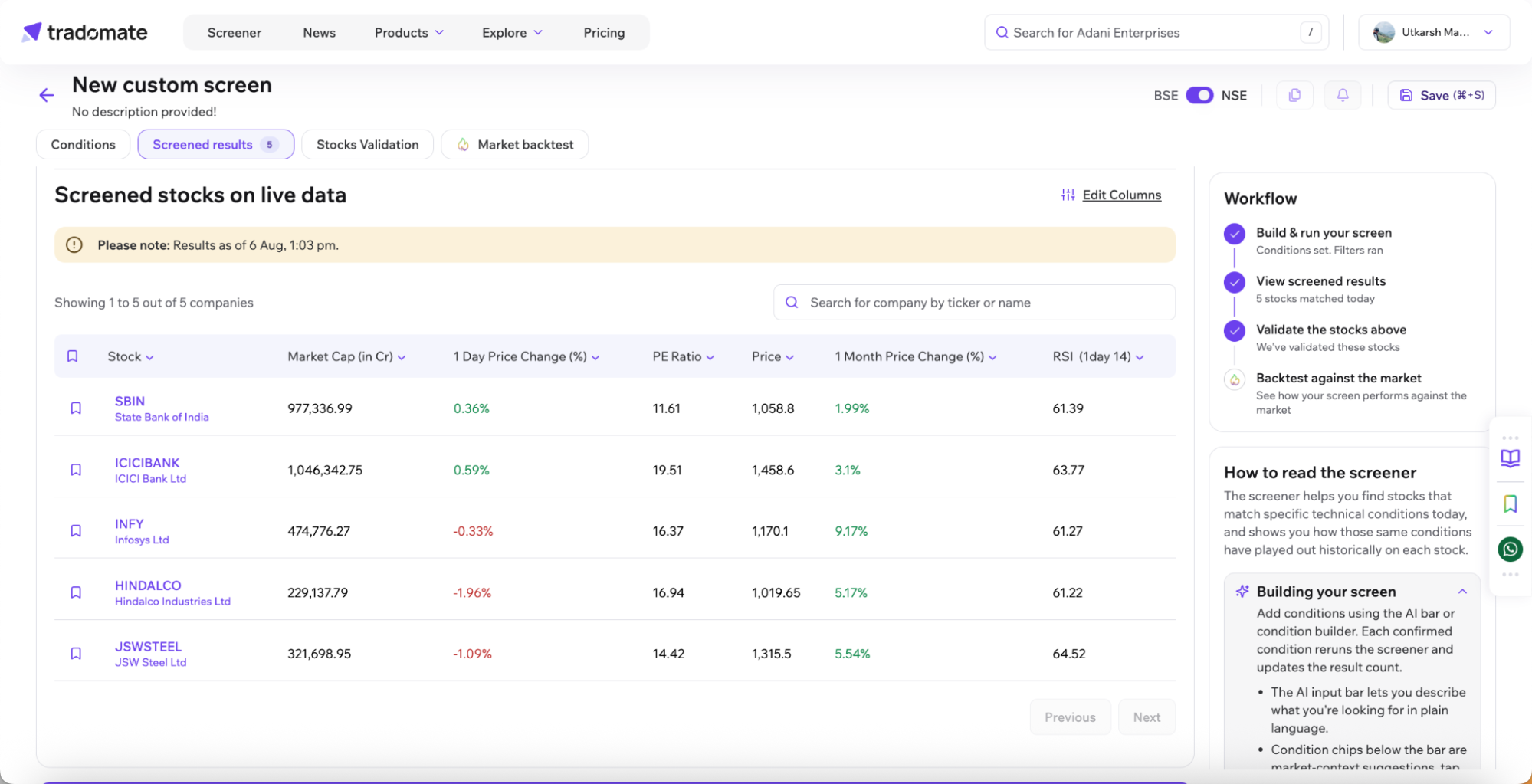Click the Next page button
1532x784 pixels.
pos(1147,717)
